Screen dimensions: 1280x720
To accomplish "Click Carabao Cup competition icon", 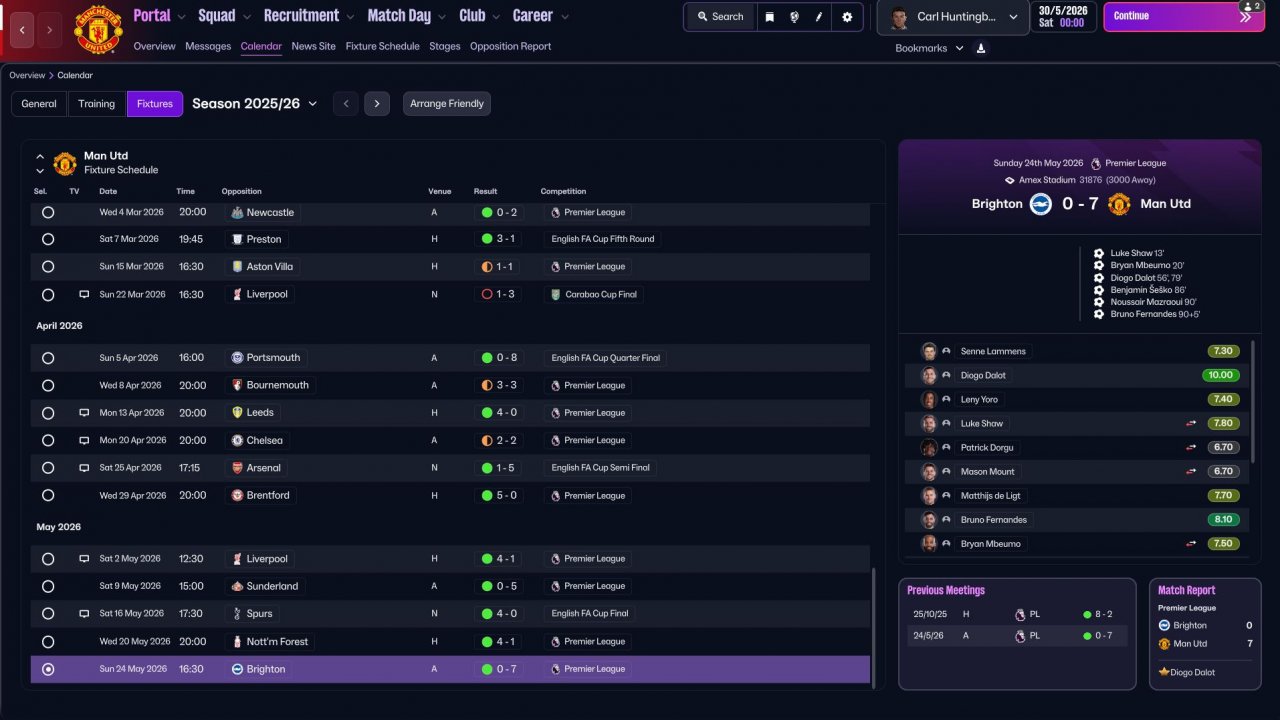I will coord(556,295).
